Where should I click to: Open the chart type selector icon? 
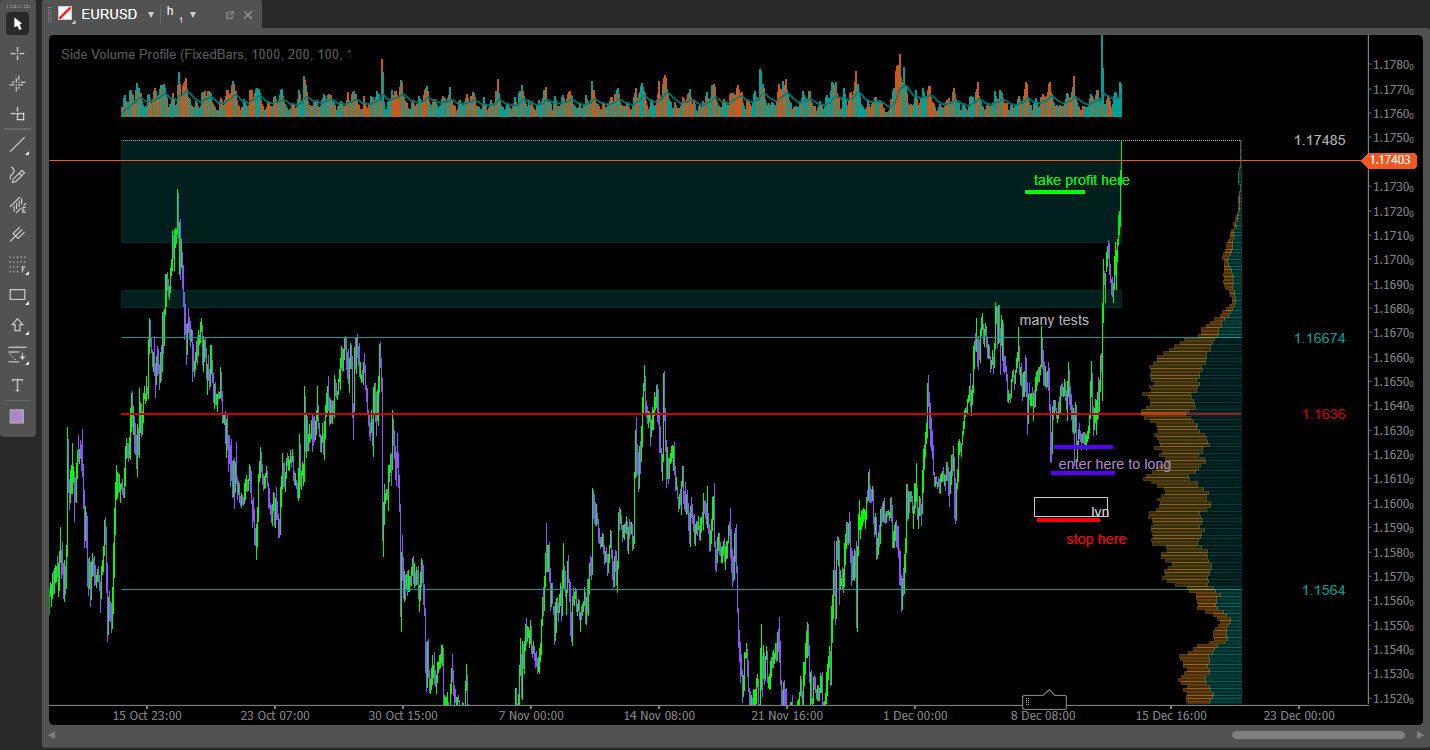tap(65, 14)
